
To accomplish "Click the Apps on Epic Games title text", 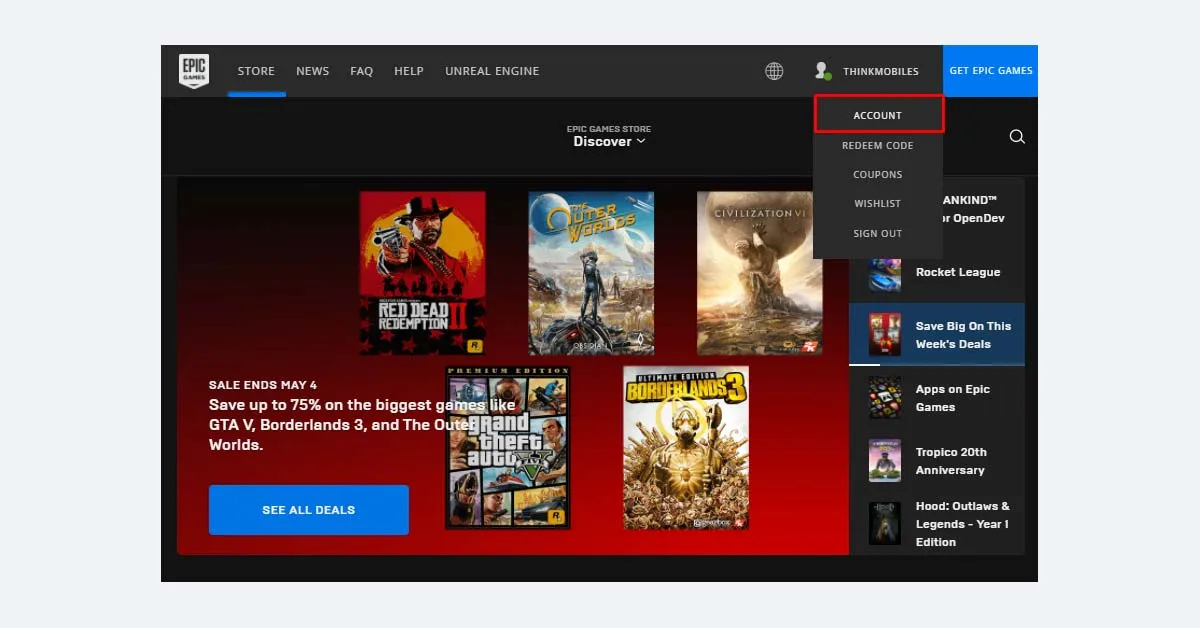I will (x=953, y=398).
